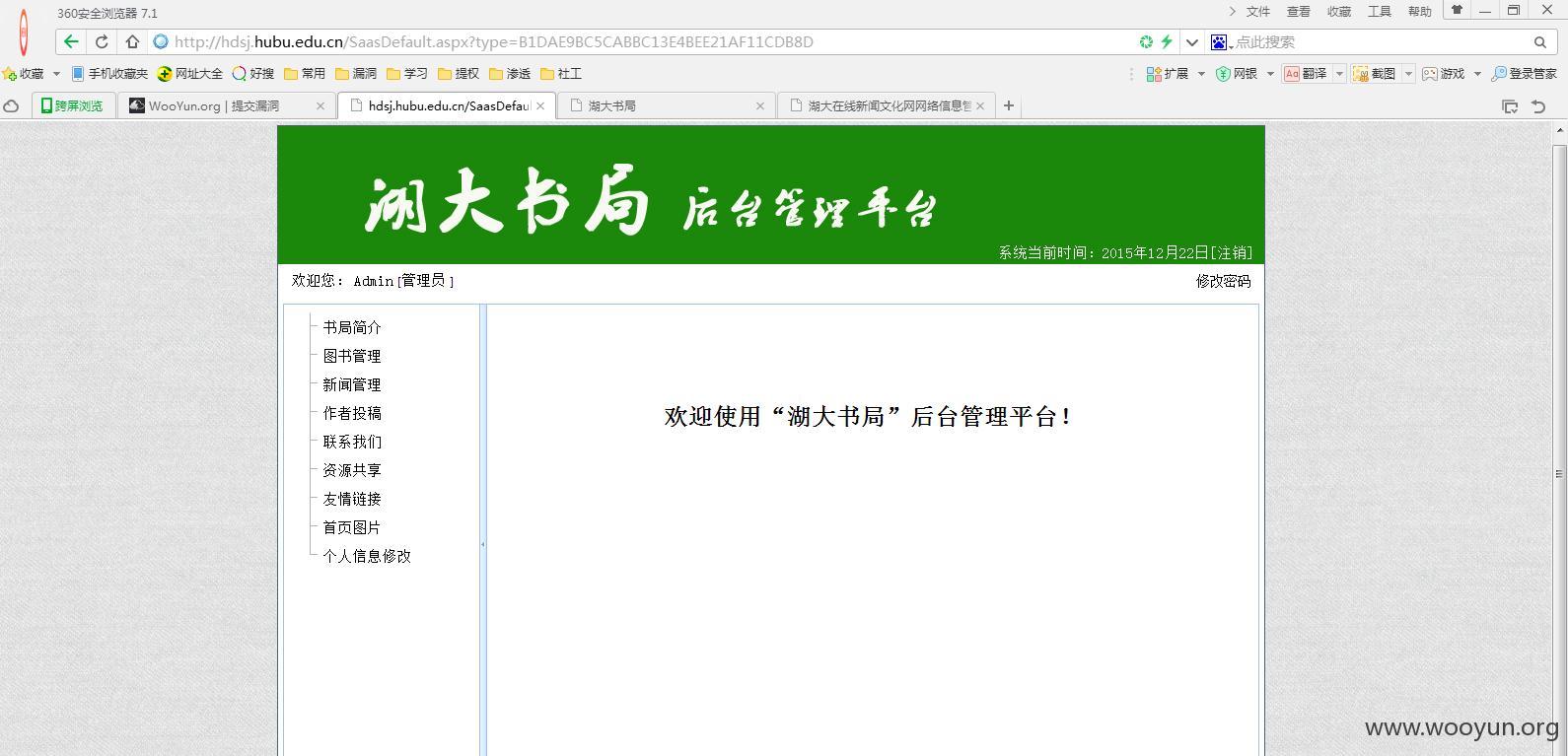The height and width of the screenshot is (756, 1568).
Task: Reload the page with the refresh icon
Action: (102, 41)
